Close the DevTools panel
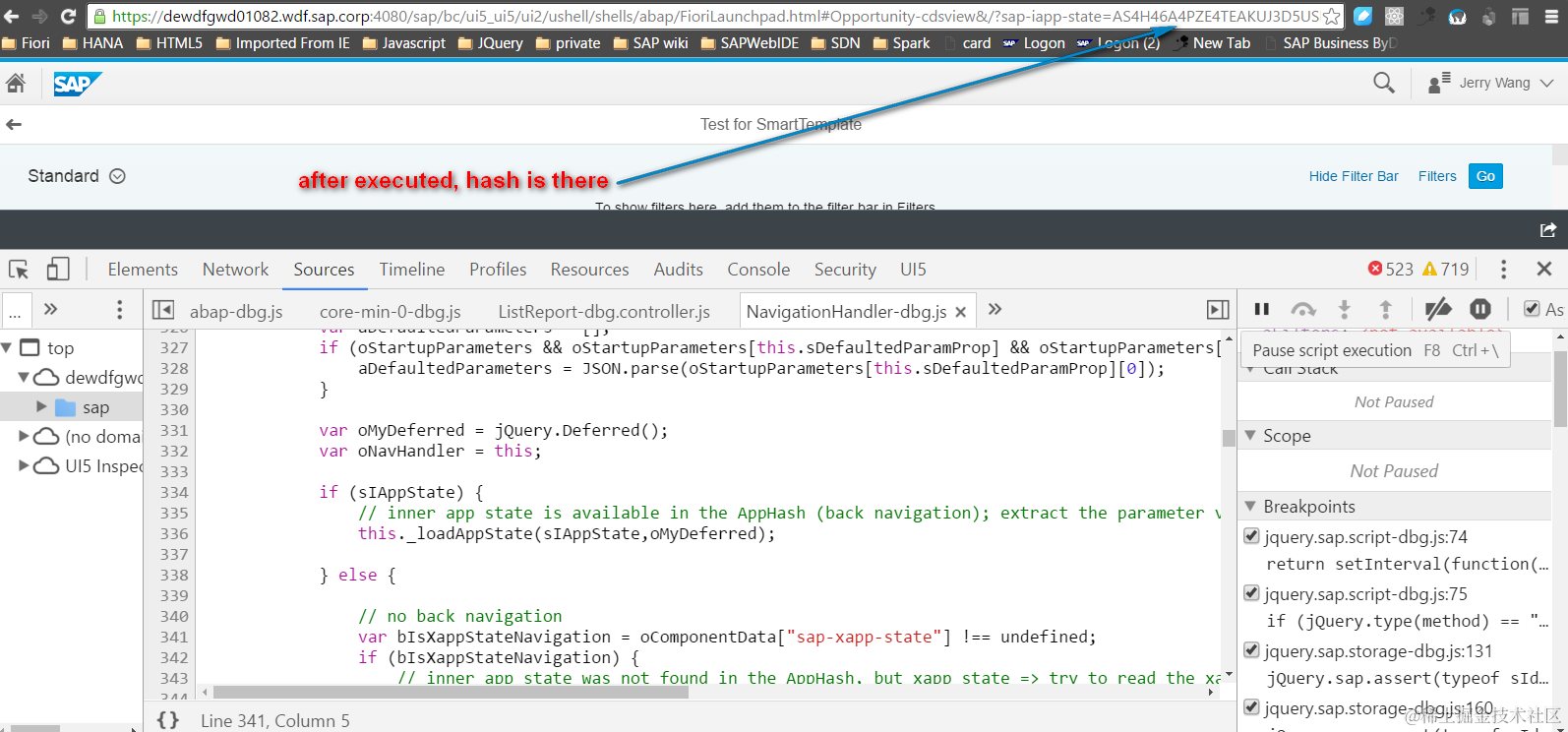 click(1544, 270)
